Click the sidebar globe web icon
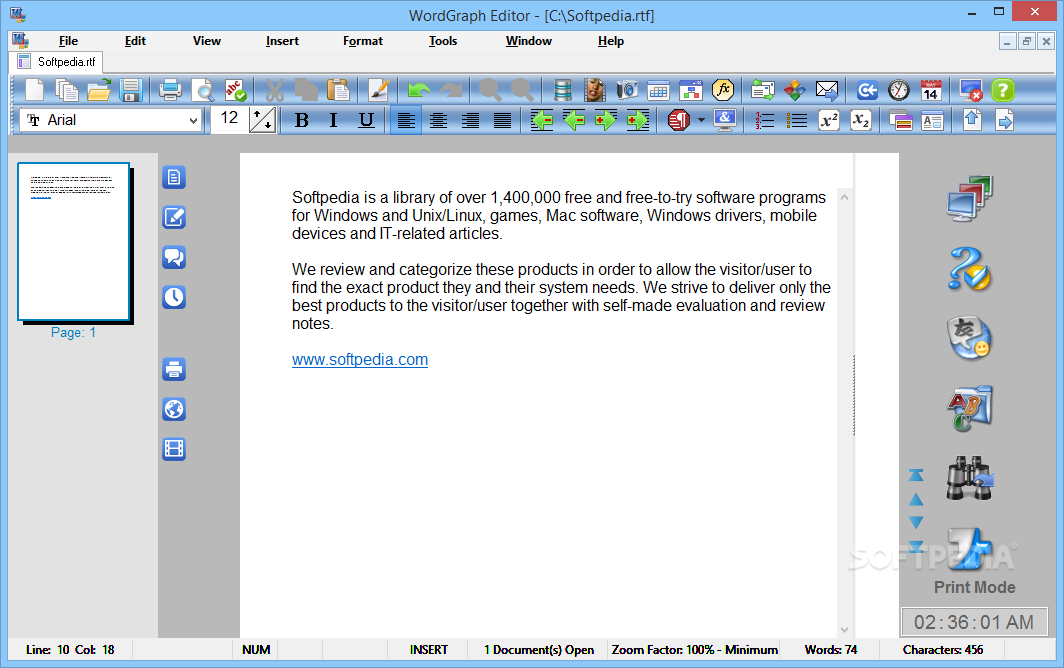 [174, 409]
